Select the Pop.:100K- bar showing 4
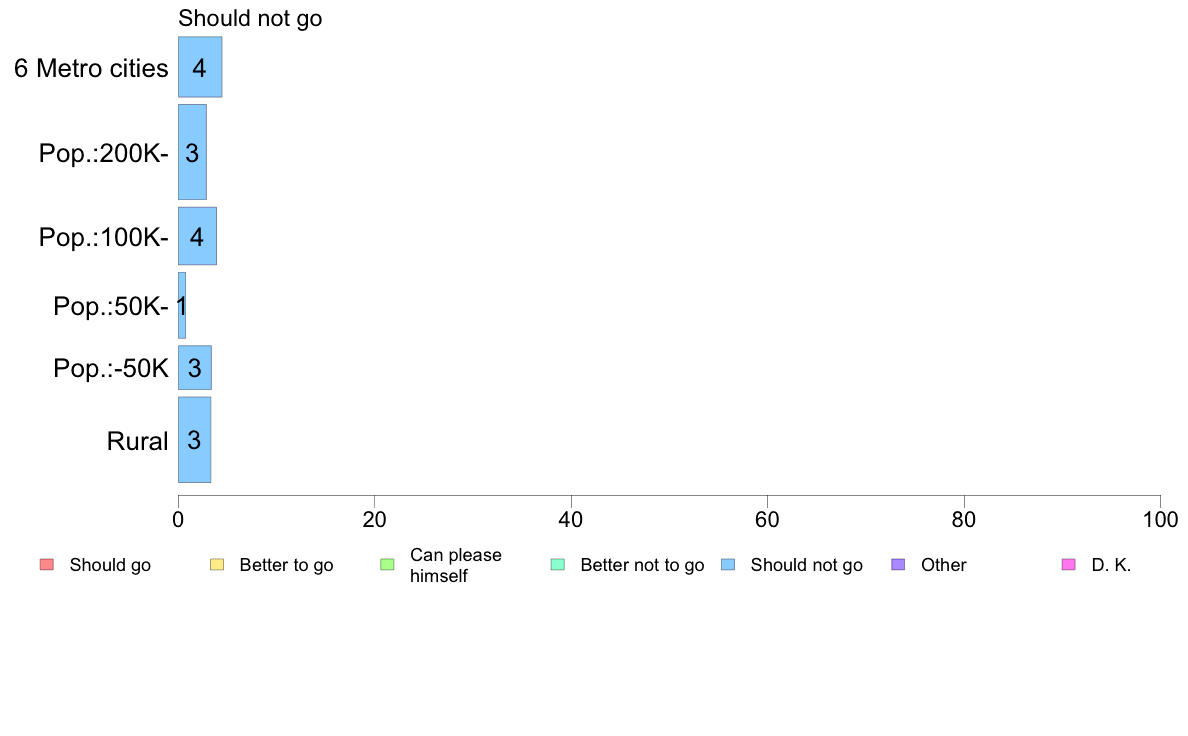Viewport: 1188px width, 736px height. pos(197,236)
